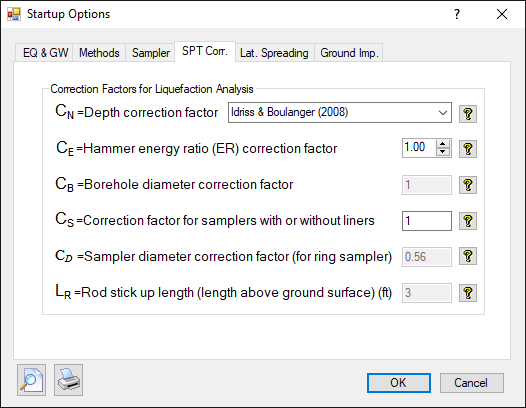The image size is (526, 408).
Task: Click the printer icon
Action: coord(68,380)
